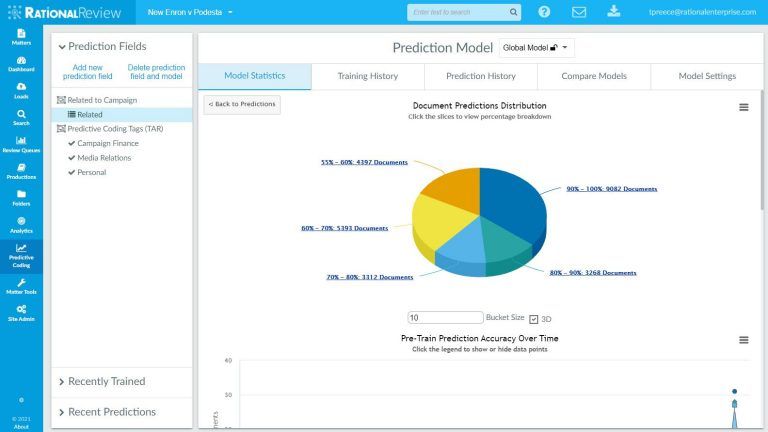Open the Loads cloud icon
The height and width of the screenshot is (432, 768).
pos(21,91)
